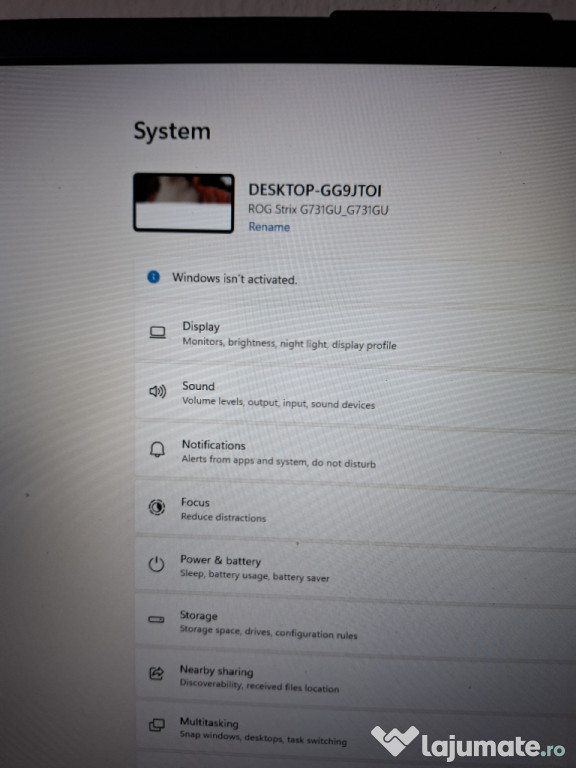Select Focus reduce distractions entry
Image resolution: width=576 pixels, height=768 pixels.
(355, 509)
